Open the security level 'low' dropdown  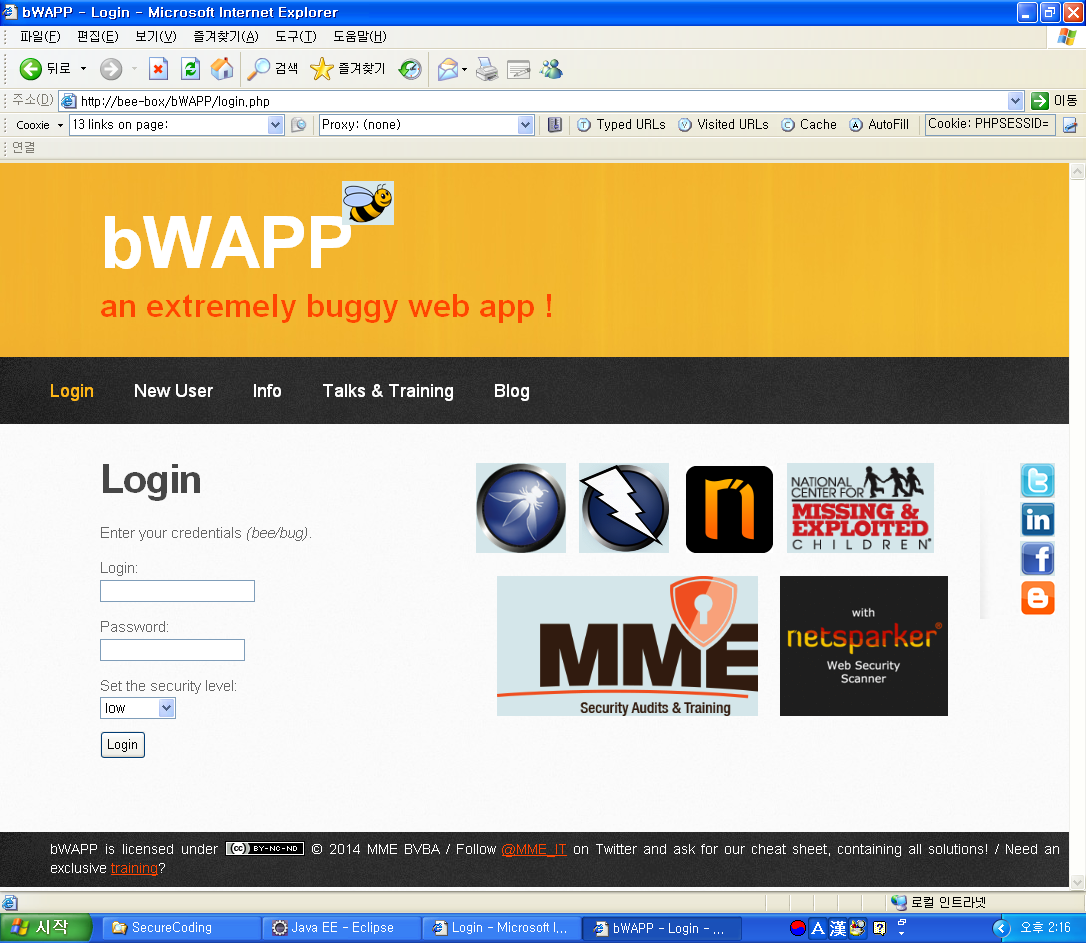[x=138, y=708]
